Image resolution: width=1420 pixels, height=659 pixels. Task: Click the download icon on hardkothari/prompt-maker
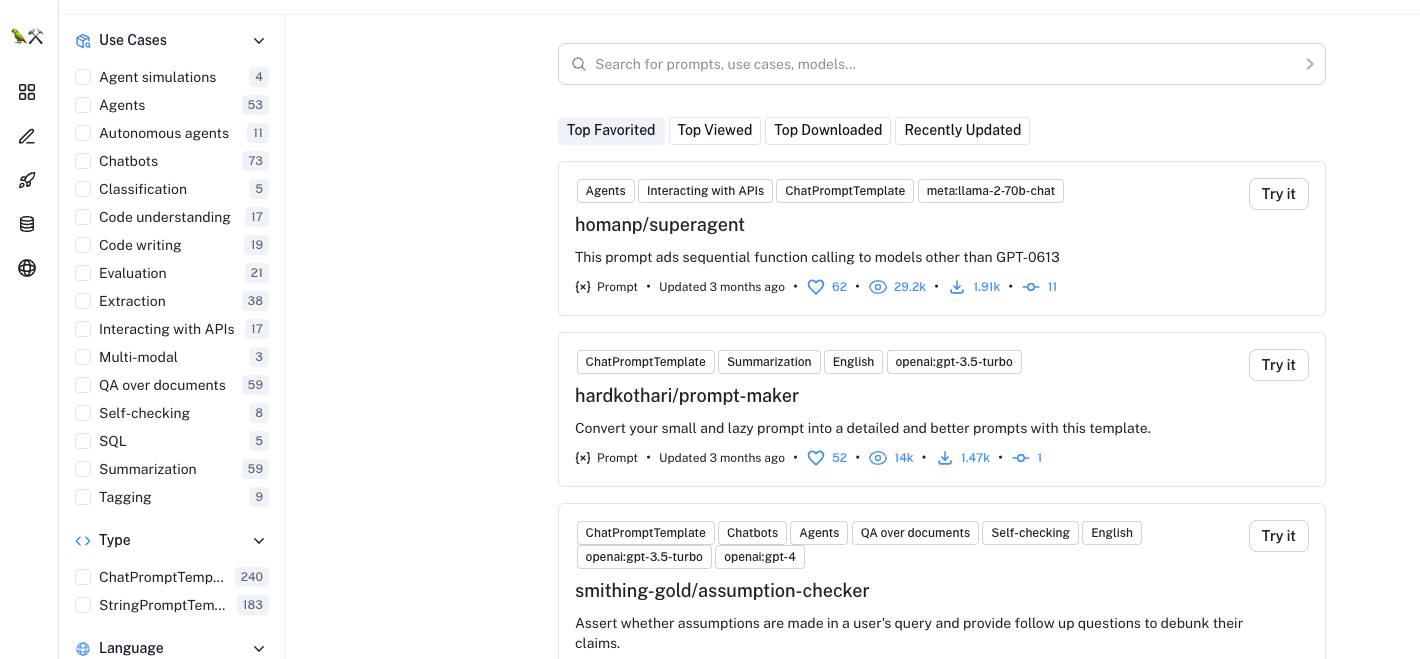click(x=944, y=458)
